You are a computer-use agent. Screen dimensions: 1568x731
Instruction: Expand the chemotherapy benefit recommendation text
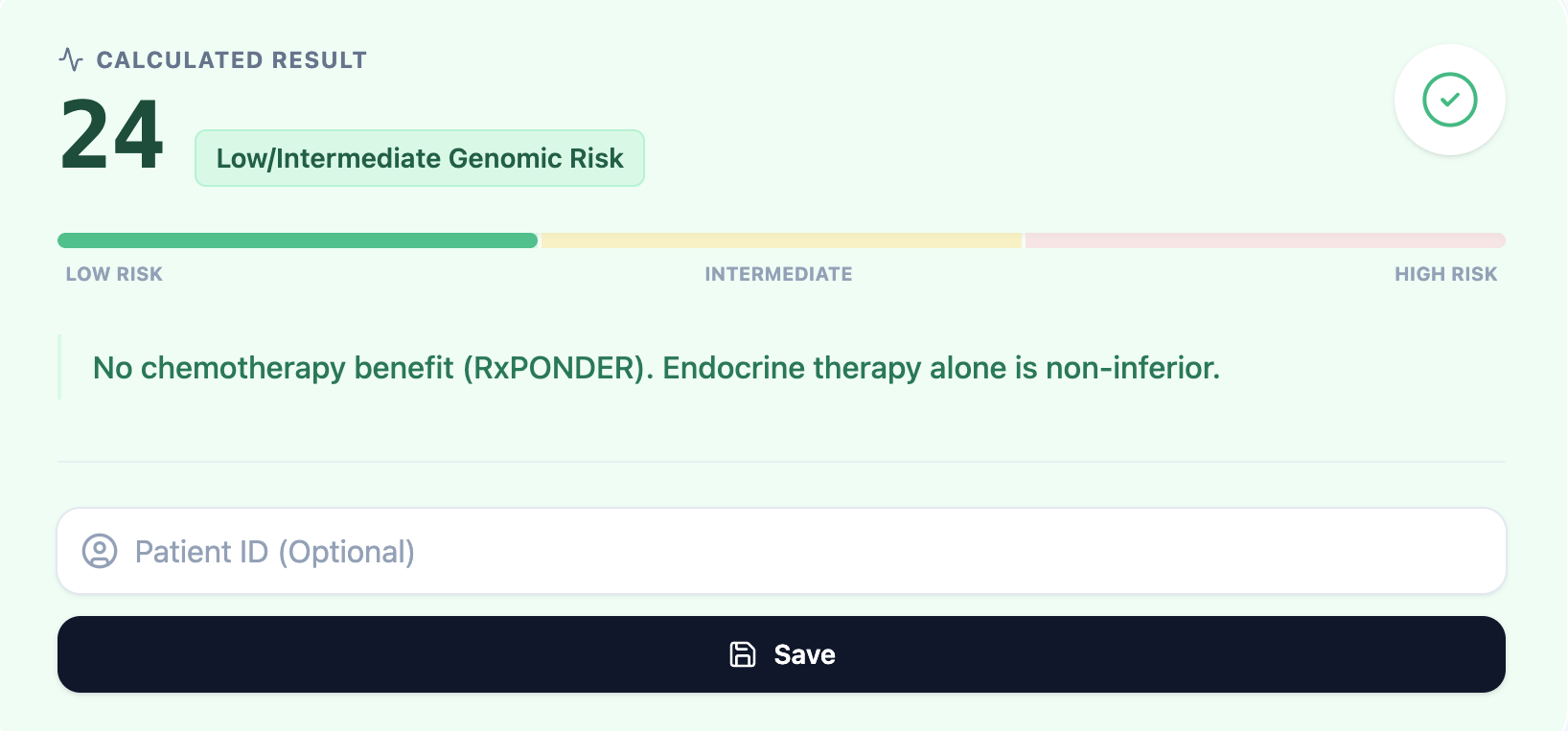[x=655, y=367]
